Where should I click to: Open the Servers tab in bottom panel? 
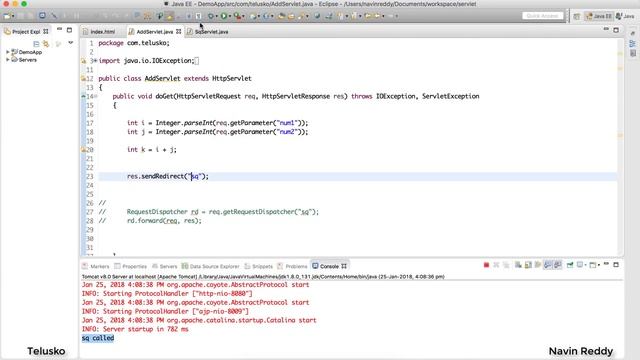click(168, 266)
